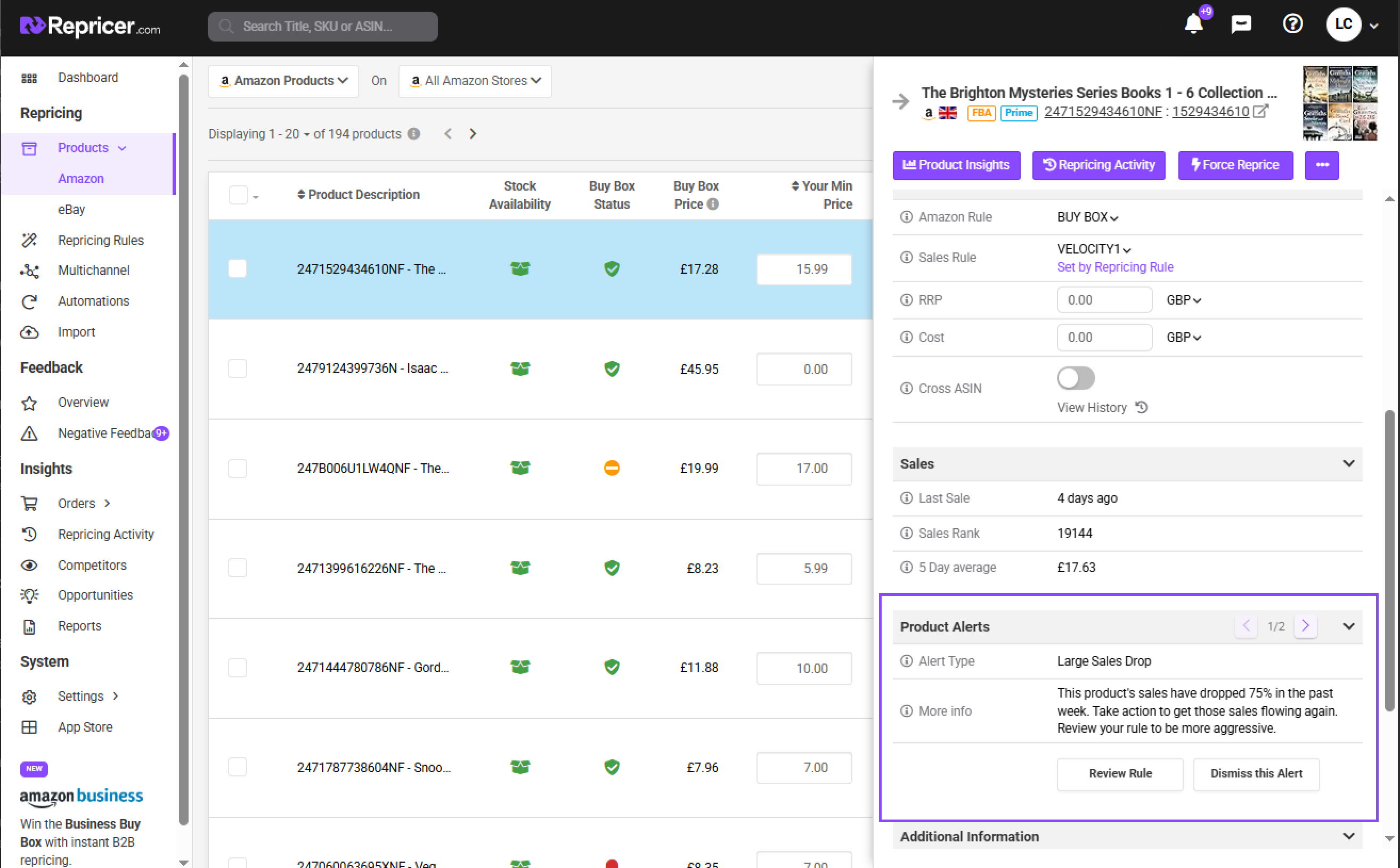Tick checkbox for 2471787738604NF Snoo row

pos(237,767)
